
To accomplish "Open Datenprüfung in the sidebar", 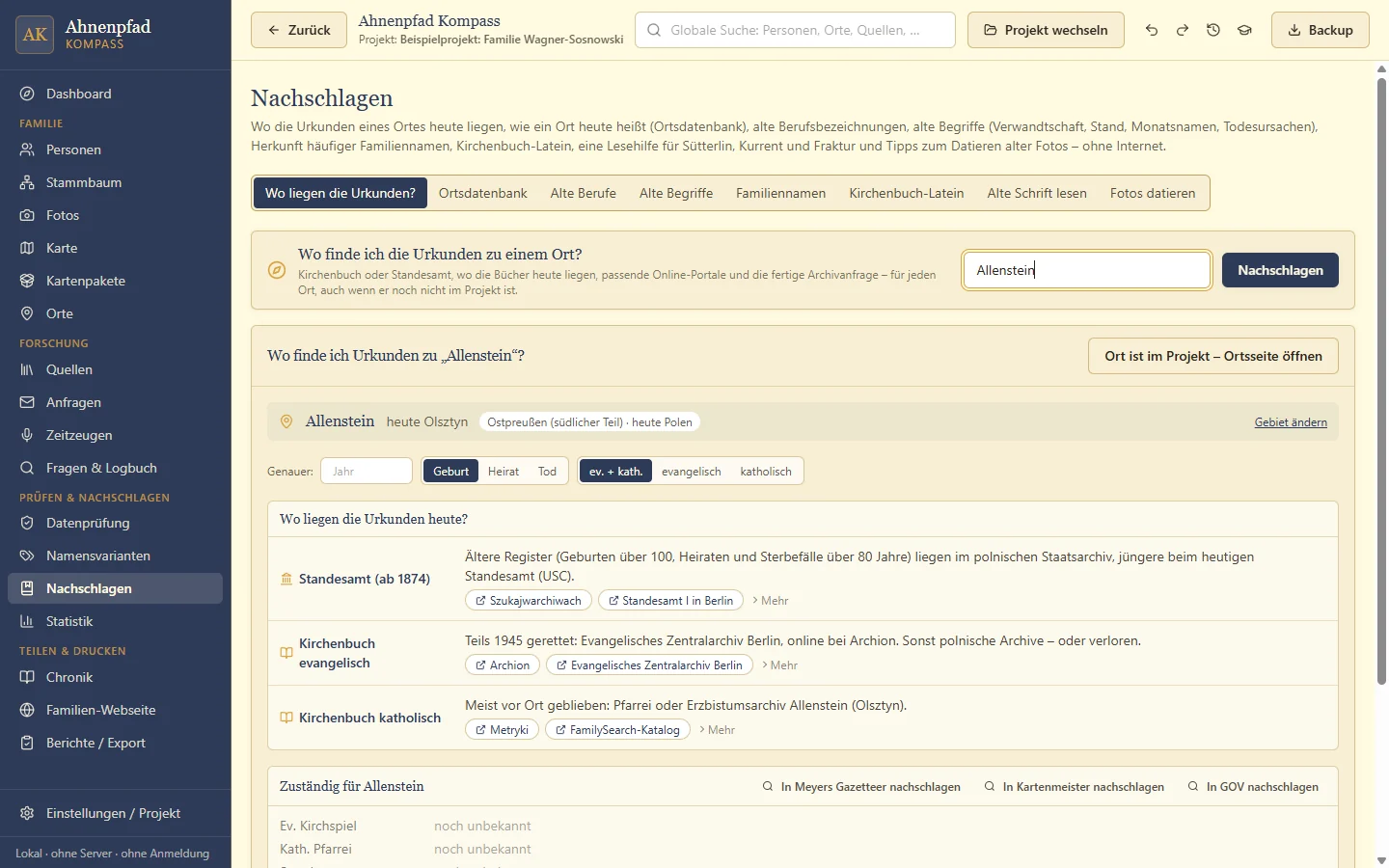I will coord(115,523).
